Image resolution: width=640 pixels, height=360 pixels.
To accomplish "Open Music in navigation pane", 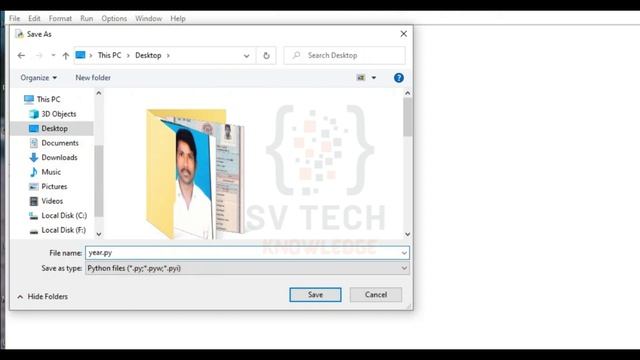I will (x=51, y=172).
